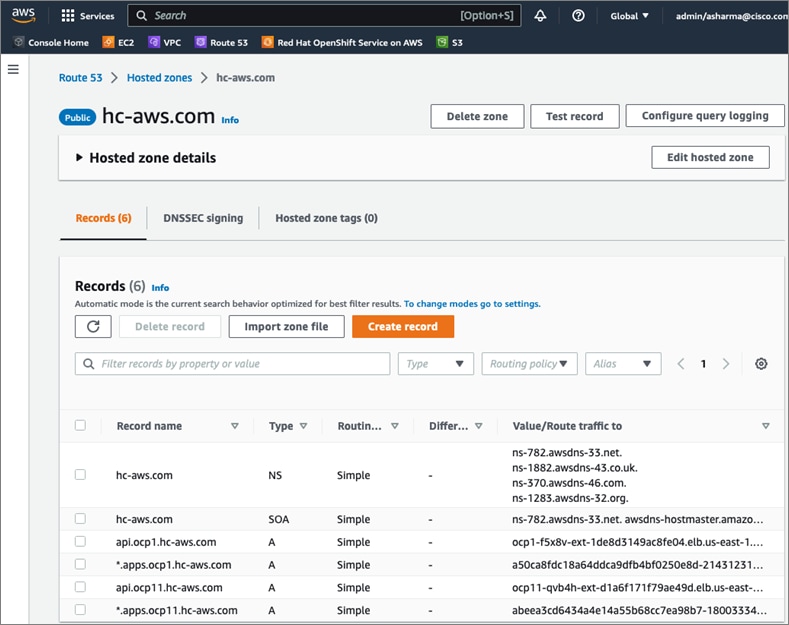Focus the top Search bar
Viewport: 789px width, 625px height.
pos(324,16)
